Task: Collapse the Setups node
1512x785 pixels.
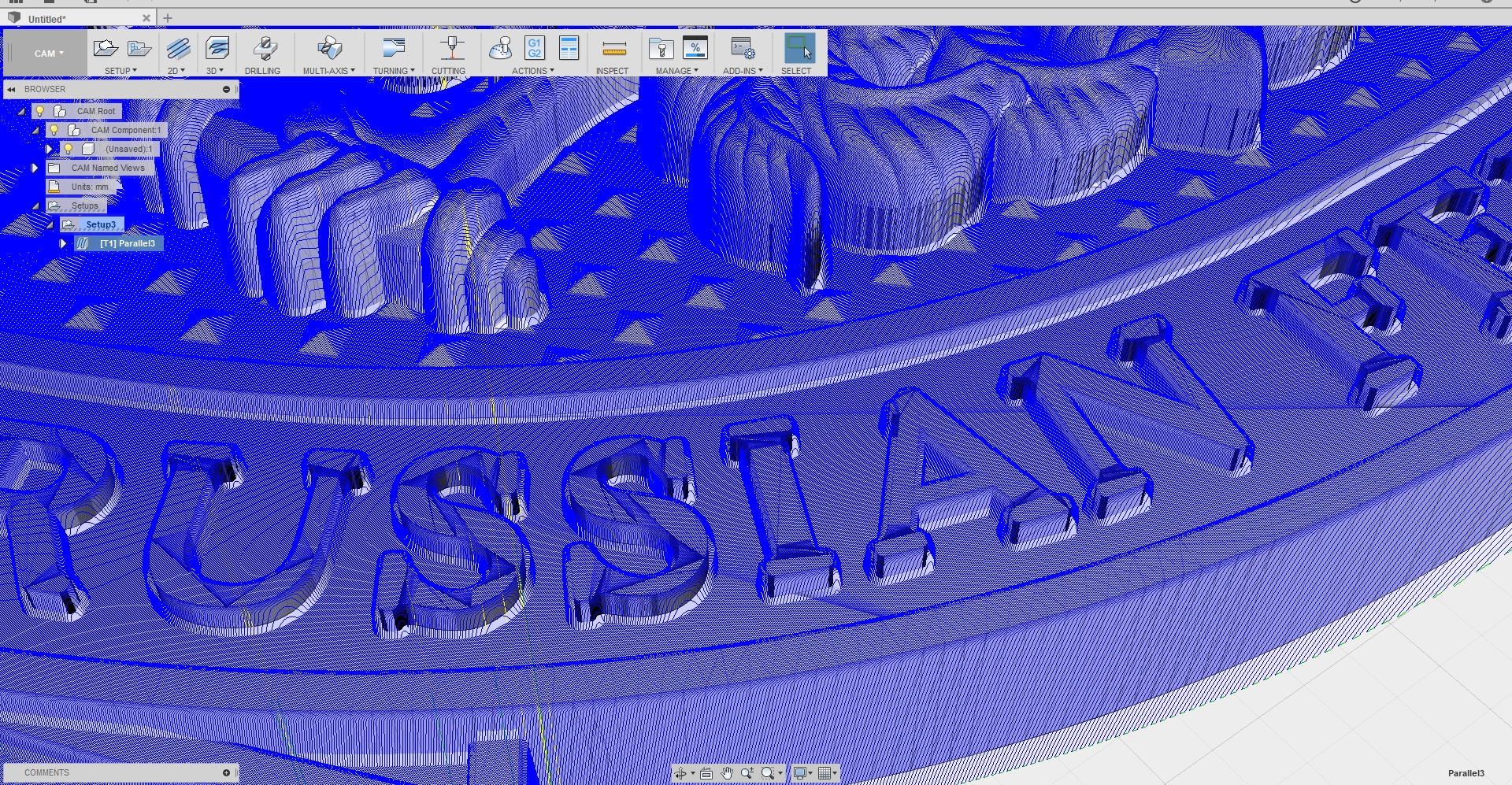Action: [x=35, y=206]
